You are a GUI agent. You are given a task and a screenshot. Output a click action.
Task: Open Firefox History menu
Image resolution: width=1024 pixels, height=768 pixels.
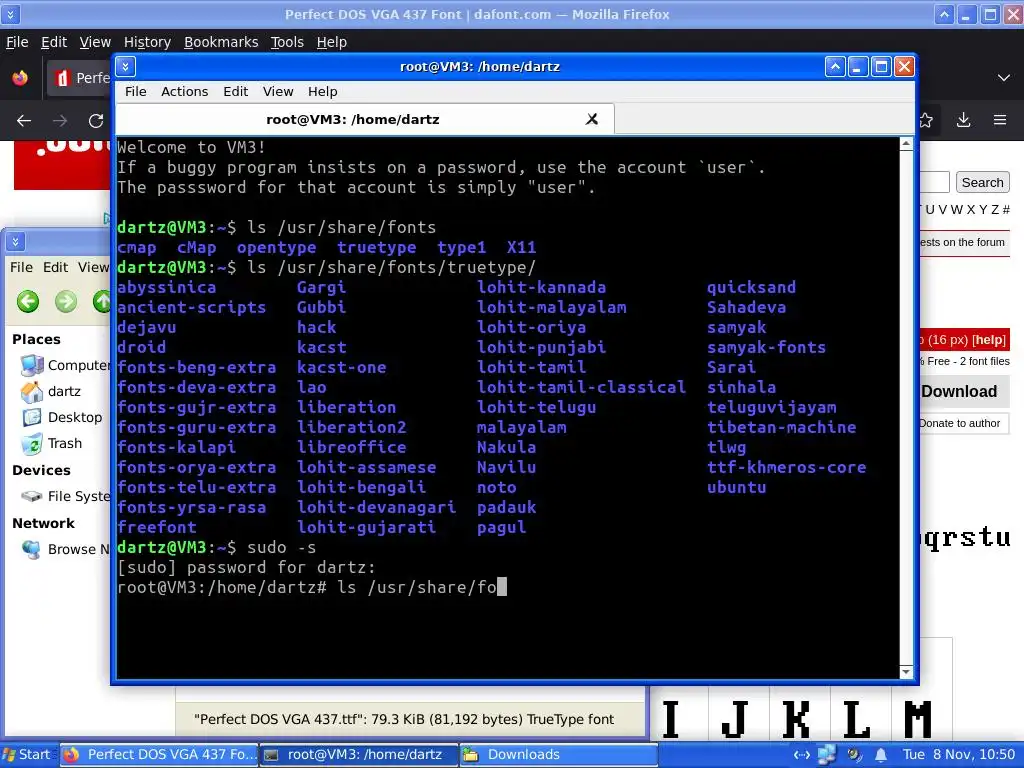click(x=147, y=42)
